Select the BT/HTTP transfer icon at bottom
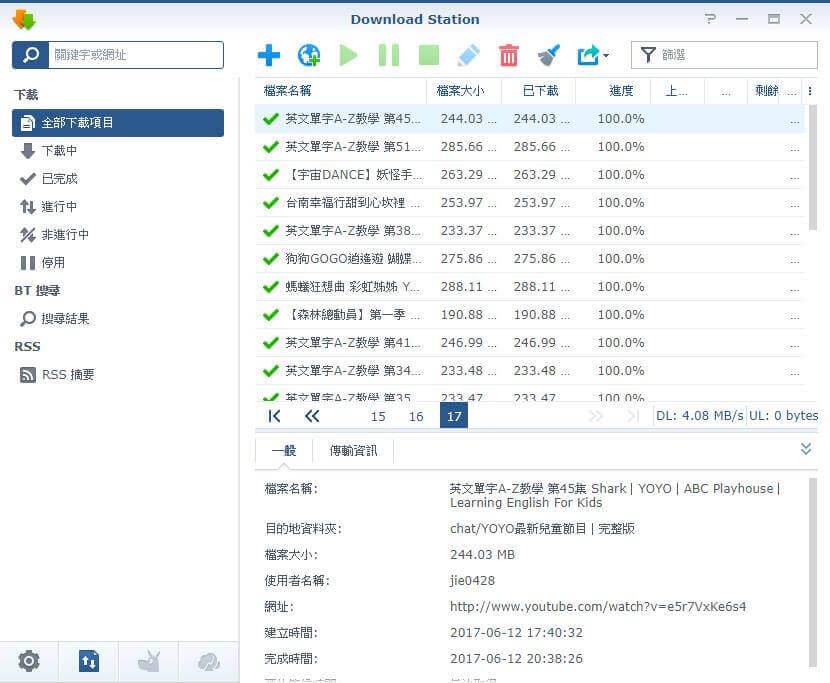The image size is (830, 683). coord(89,660)
